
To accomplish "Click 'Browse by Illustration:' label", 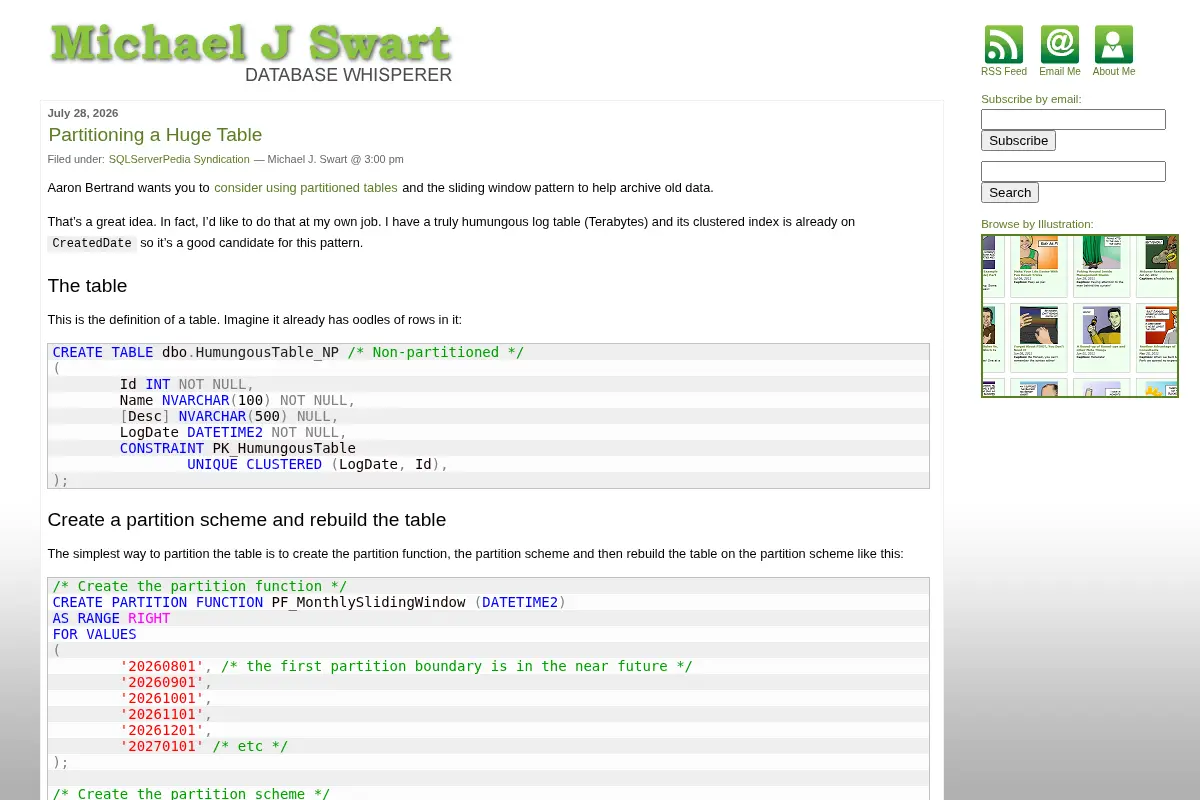I will point(1037,224).
